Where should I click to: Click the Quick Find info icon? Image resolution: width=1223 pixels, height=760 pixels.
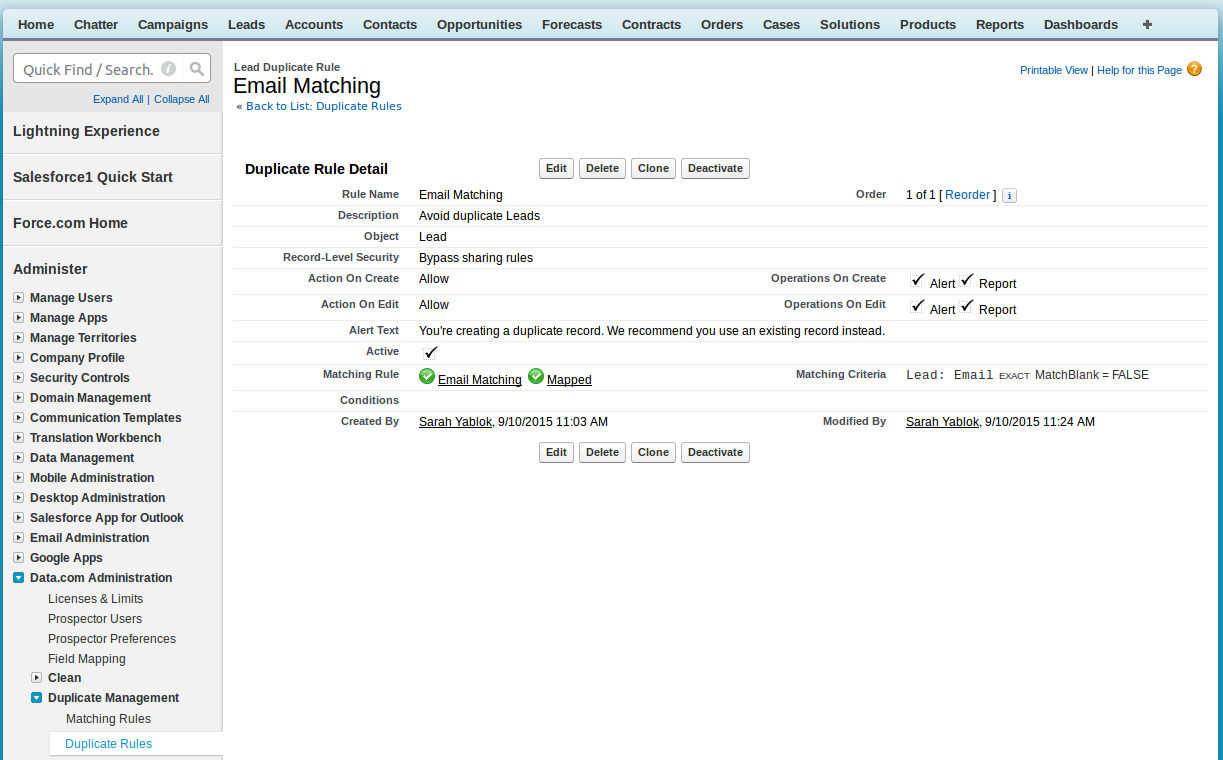point(168,69)
